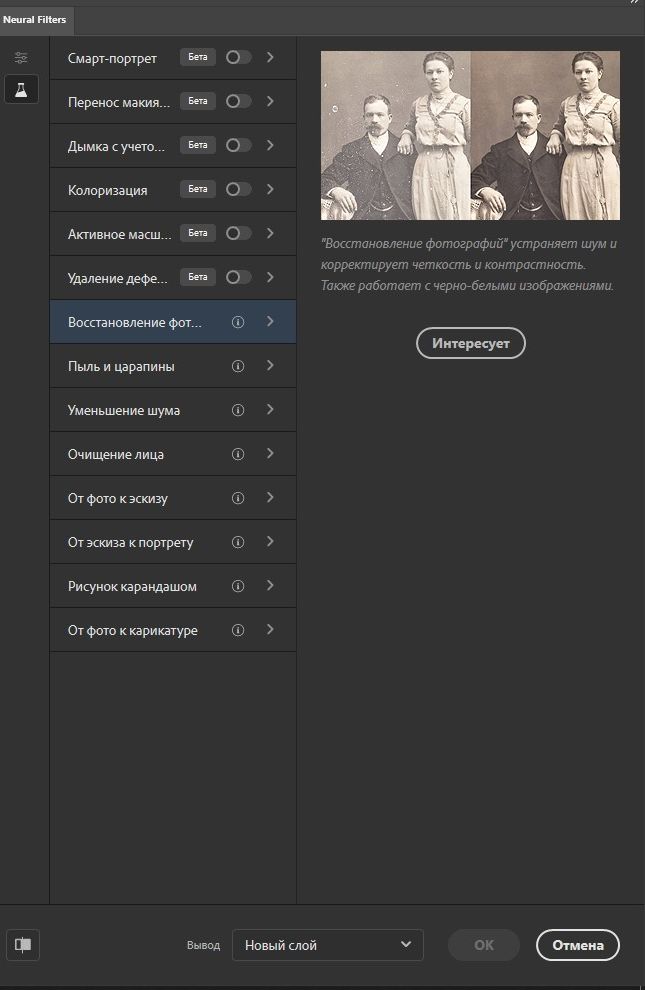Image resolution: width=645 pixels, height=990 pixels.
Task: Expand Пыль и царапины via its chevron
Action: (x=270, y=366)
